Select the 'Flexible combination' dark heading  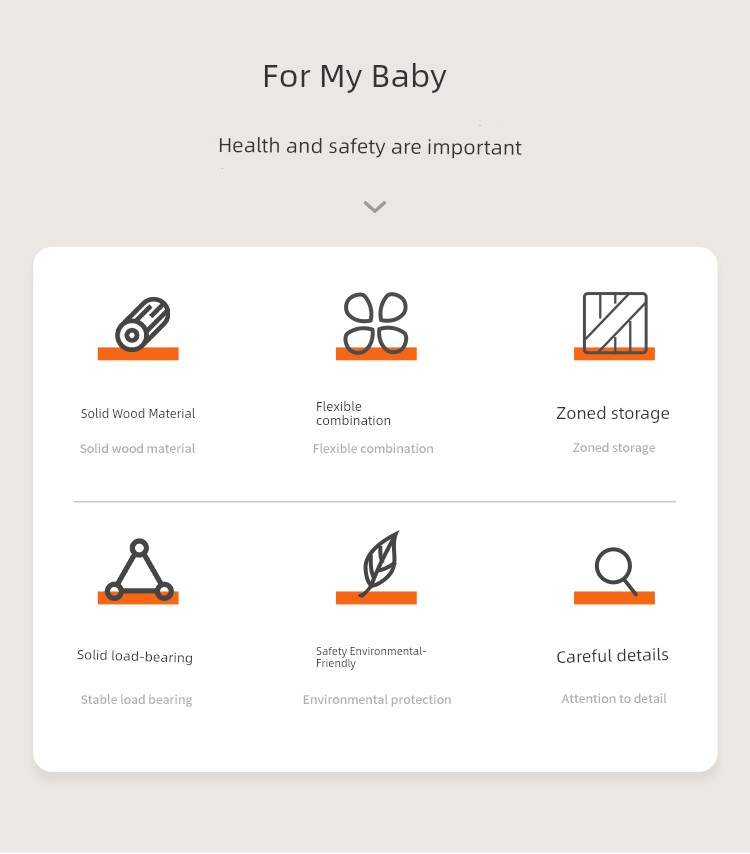click(353, 413)
